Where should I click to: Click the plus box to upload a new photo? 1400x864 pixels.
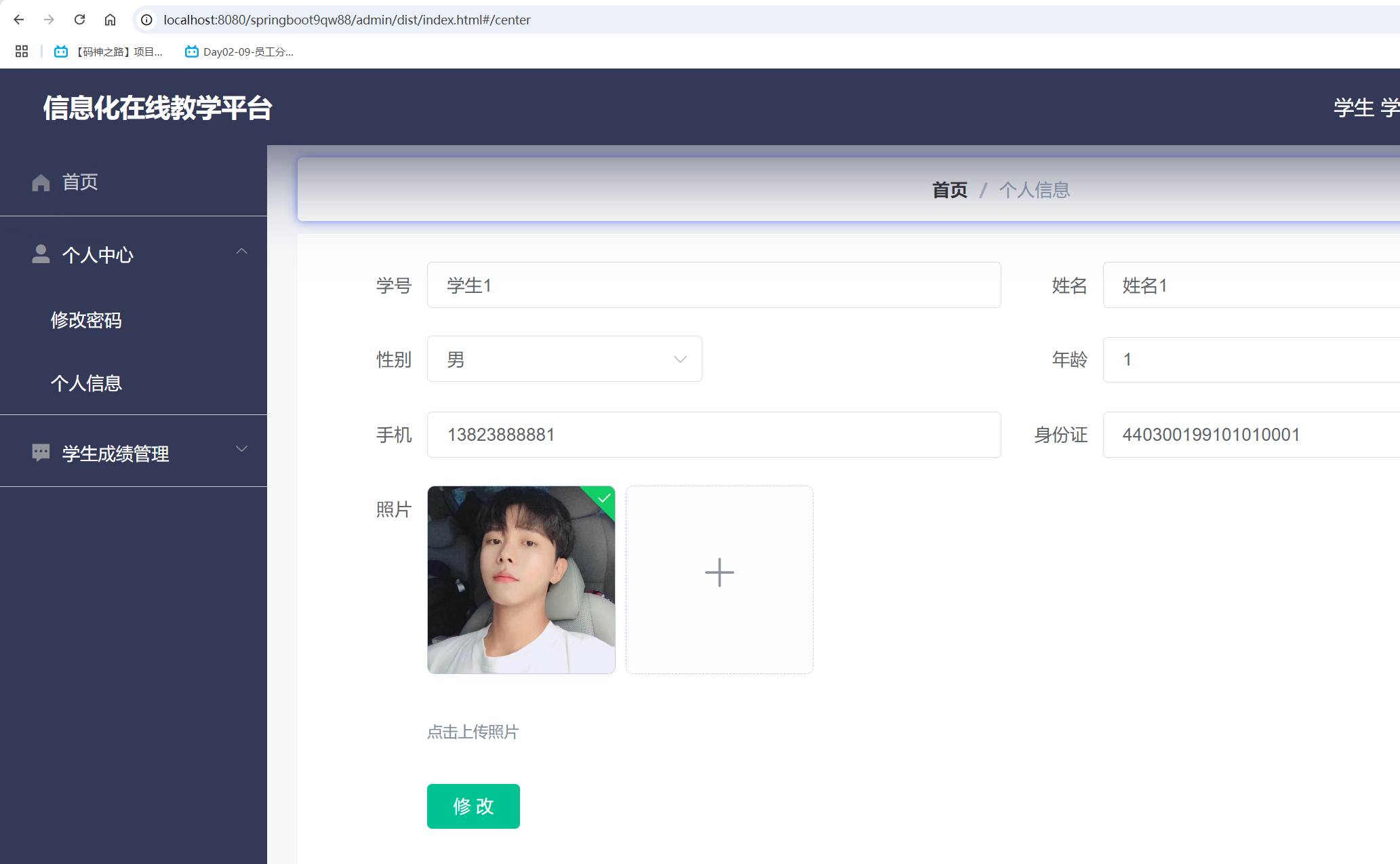click(x=719, y=572)
